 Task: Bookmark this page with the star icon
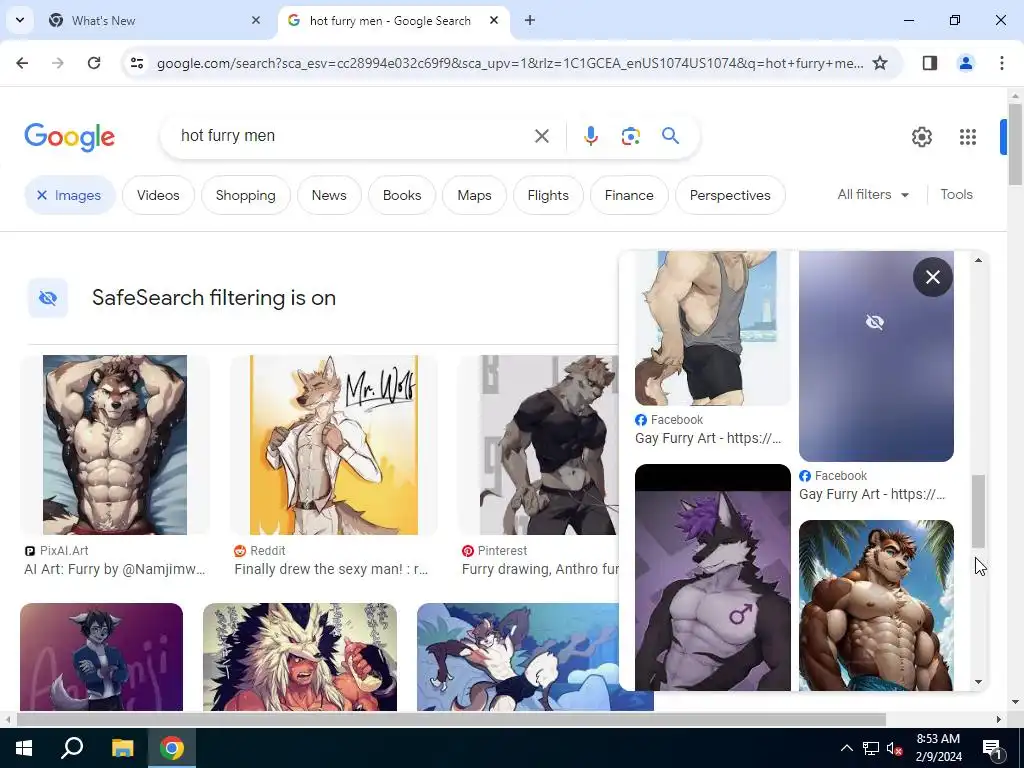(x=880, y=63)
